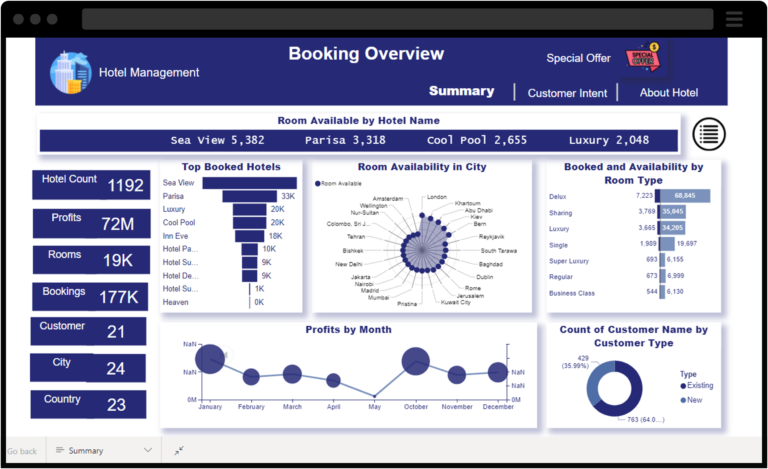Image resolution: width=768 pixels, height=469 pixels.
Task: Click the Heaven hotel label
Action: [x=175, y=303]
